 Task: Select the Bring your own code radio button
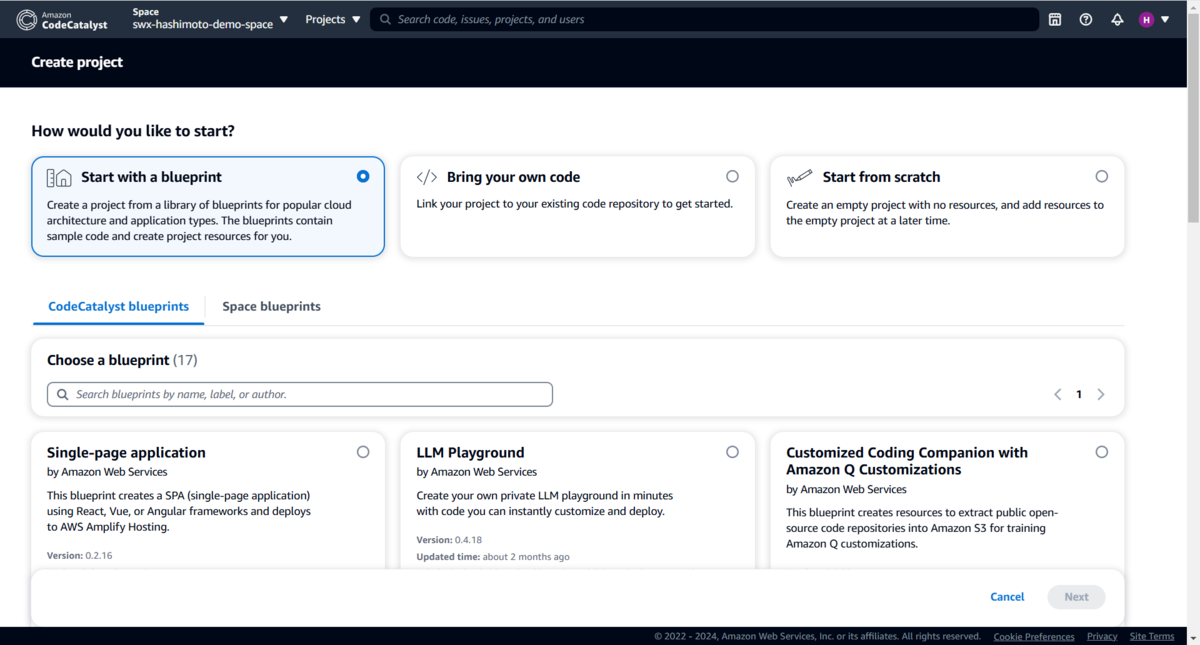coord(732,176)
